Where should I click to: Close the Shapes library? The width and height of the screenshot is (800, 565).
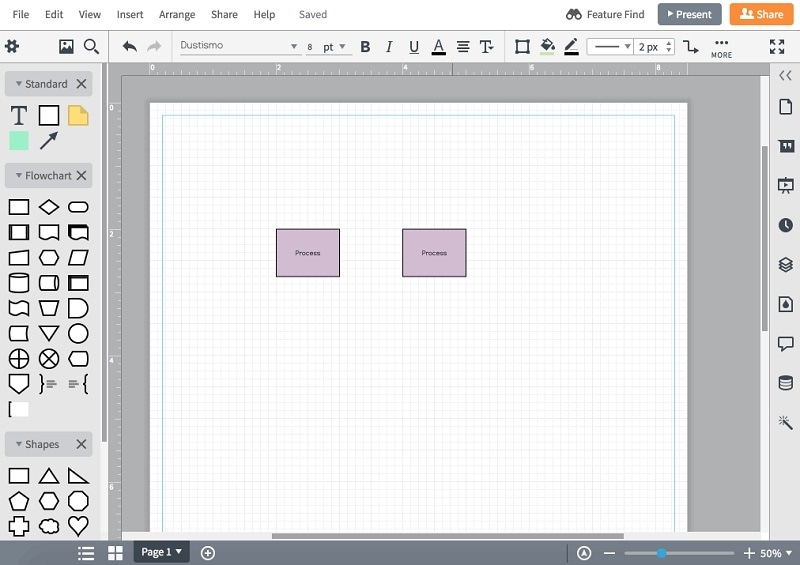[81, 444]
